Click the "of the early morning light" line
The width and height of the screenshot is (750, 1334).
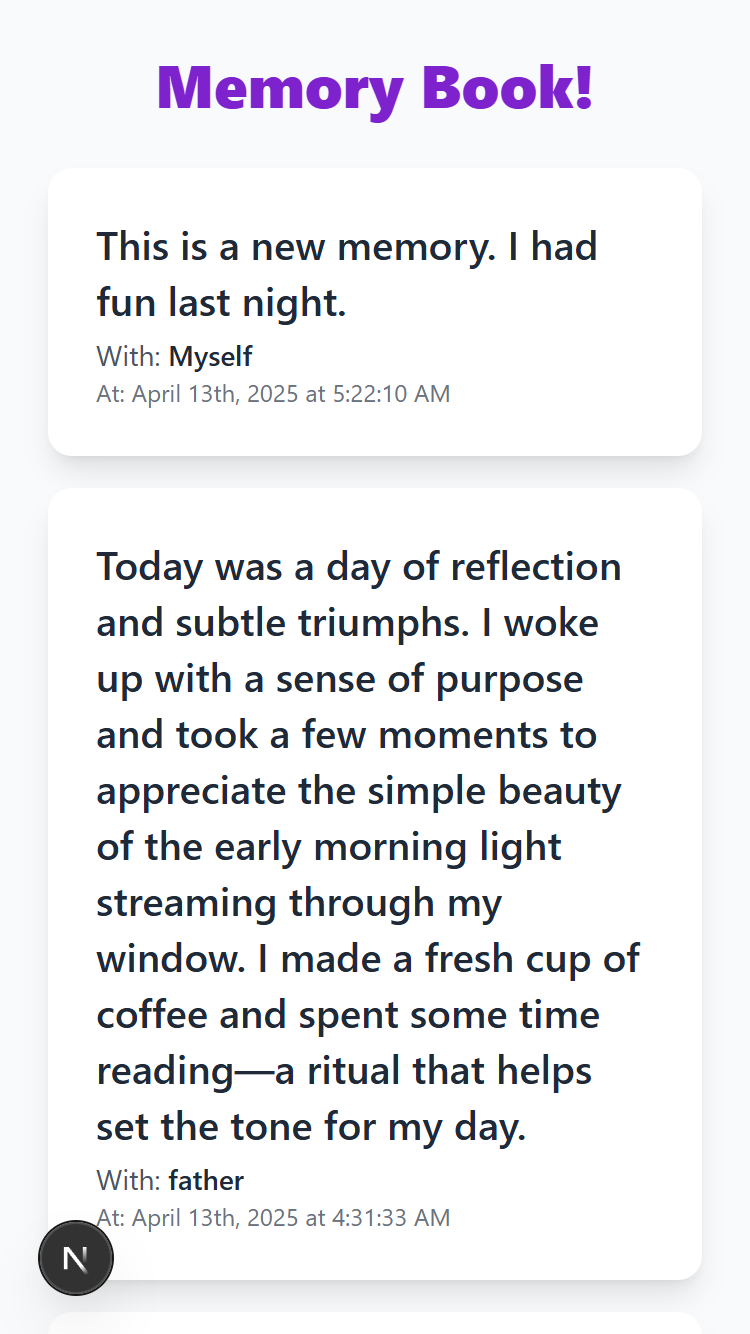point(329,847)
